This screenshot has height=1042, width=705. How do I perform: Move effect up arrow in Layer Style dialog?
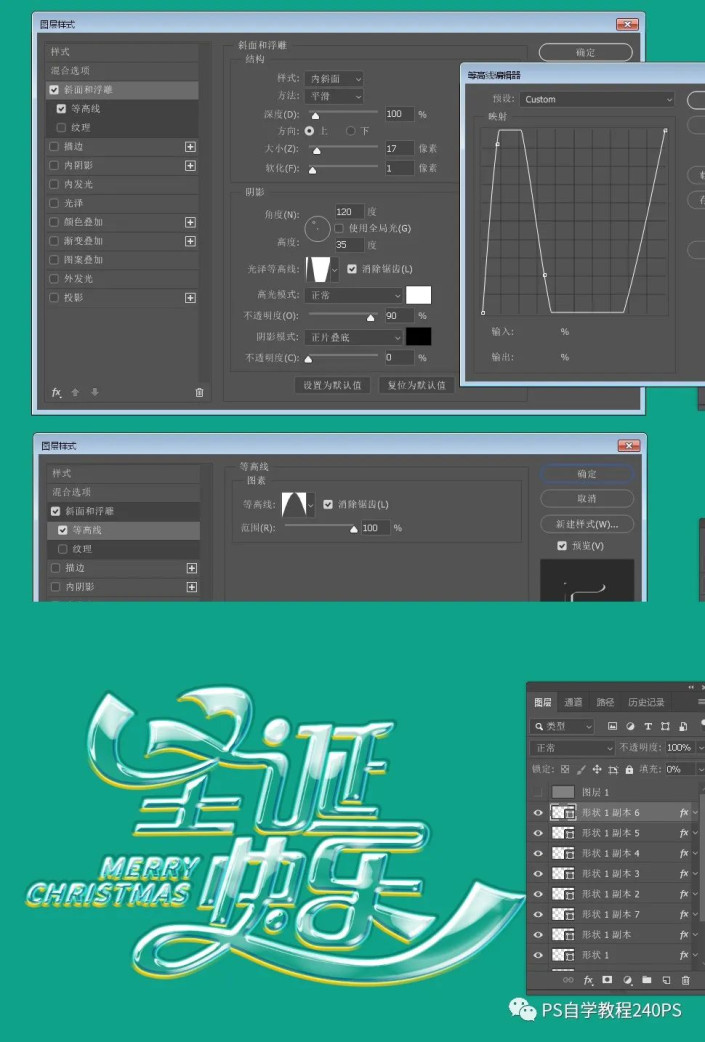tap(75, 392)
